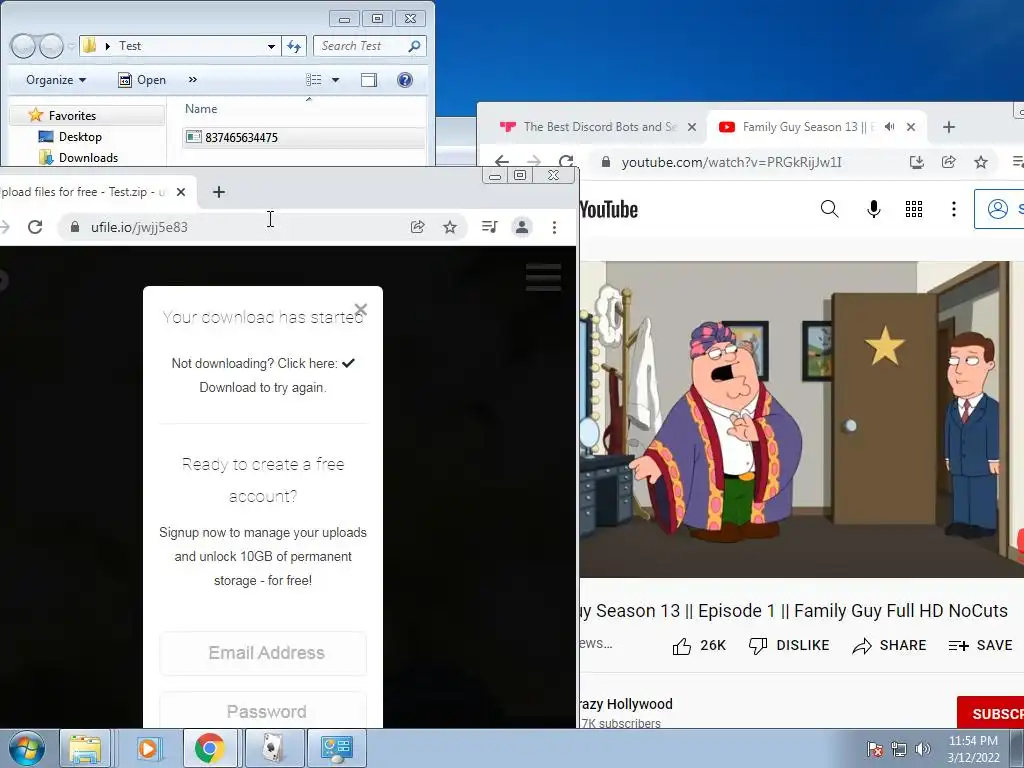
Task: Open the Windows Start button
Action: click(x=27, y=748)
